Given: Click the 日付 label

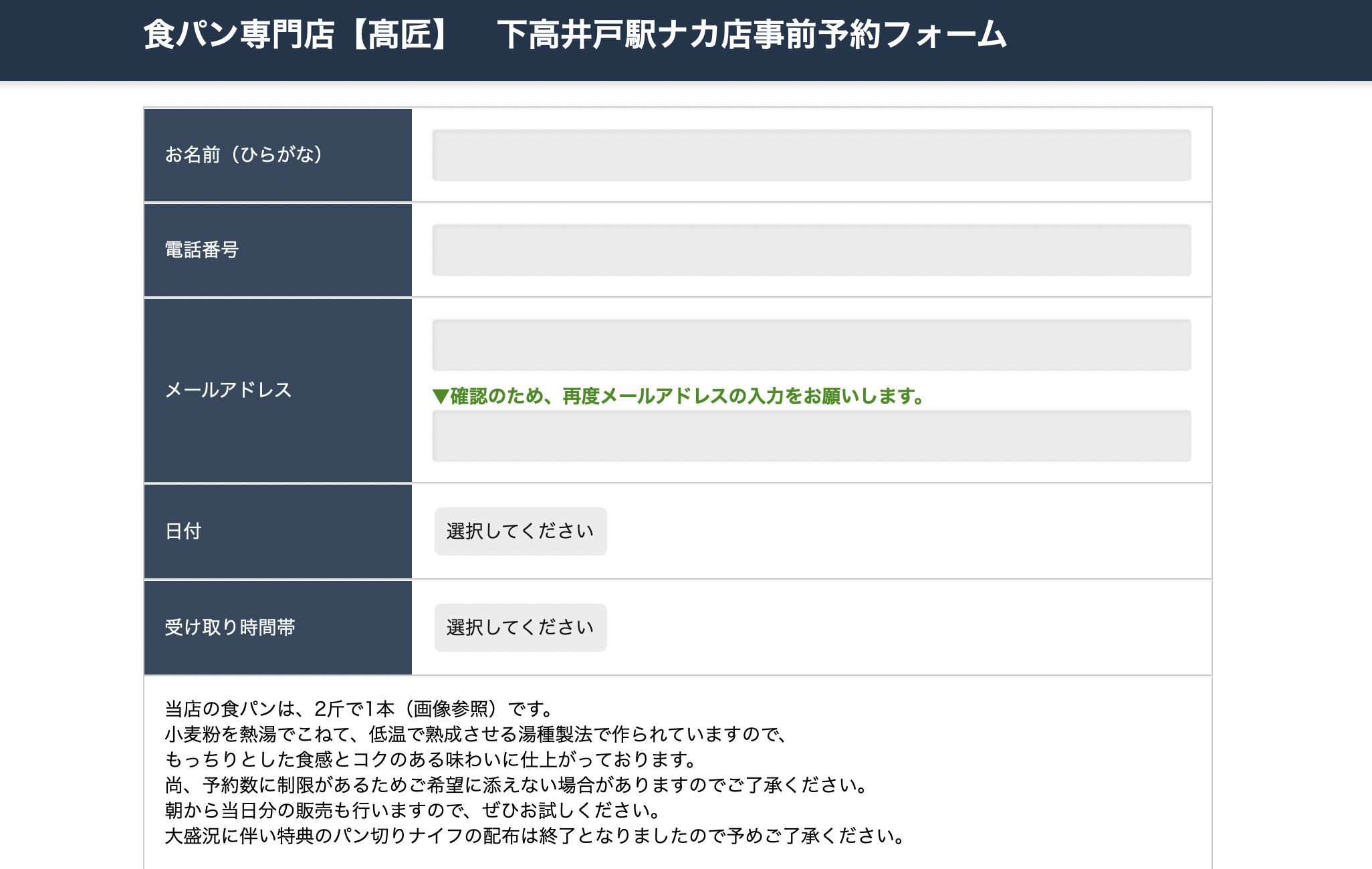Looking at the screenshot, I should [x=183, y=531].
